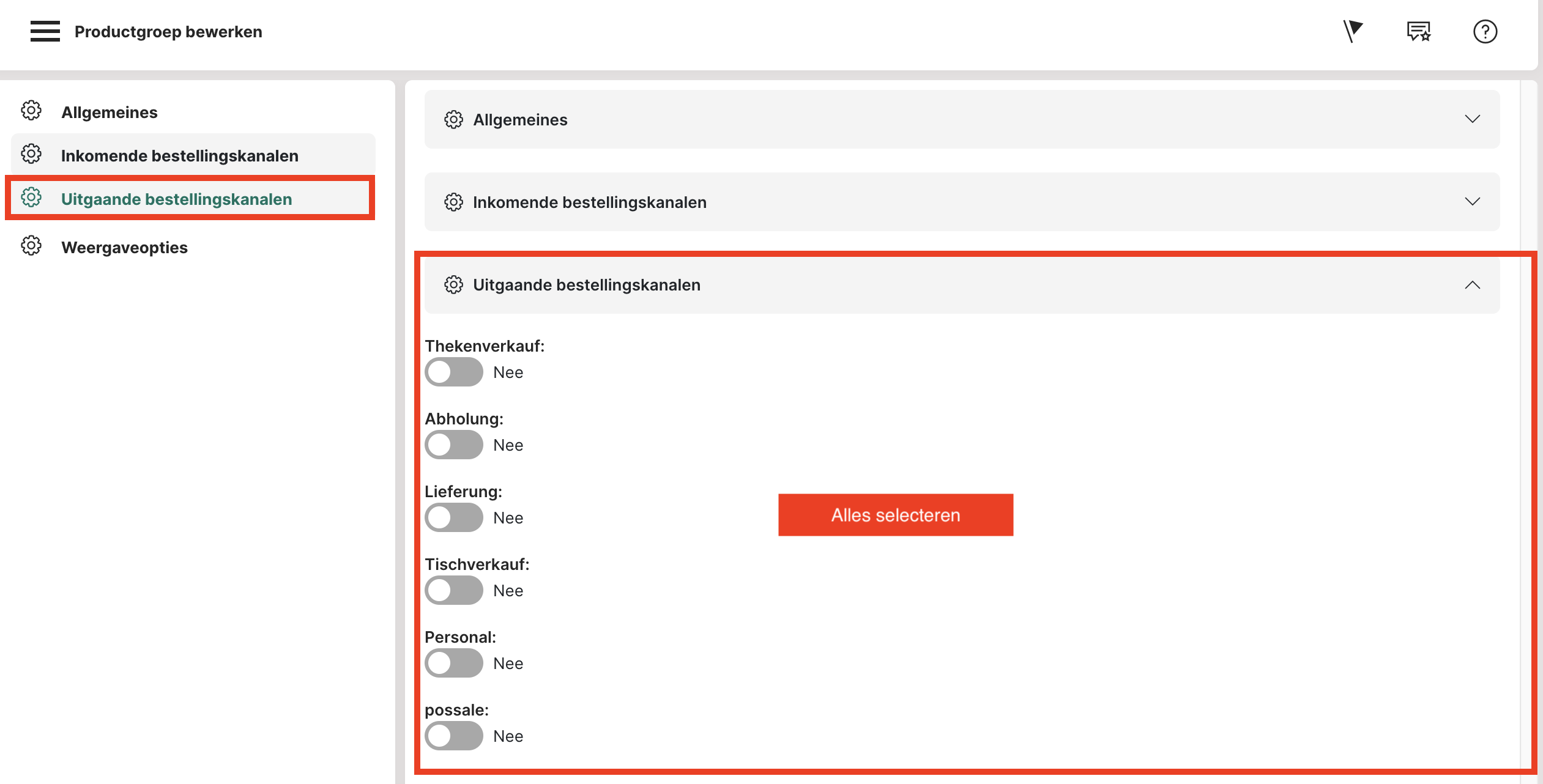Select Uitgaande bestellingskanalen sidebar link
This screenshot has height=784, width=1543.
pos(176,199)
